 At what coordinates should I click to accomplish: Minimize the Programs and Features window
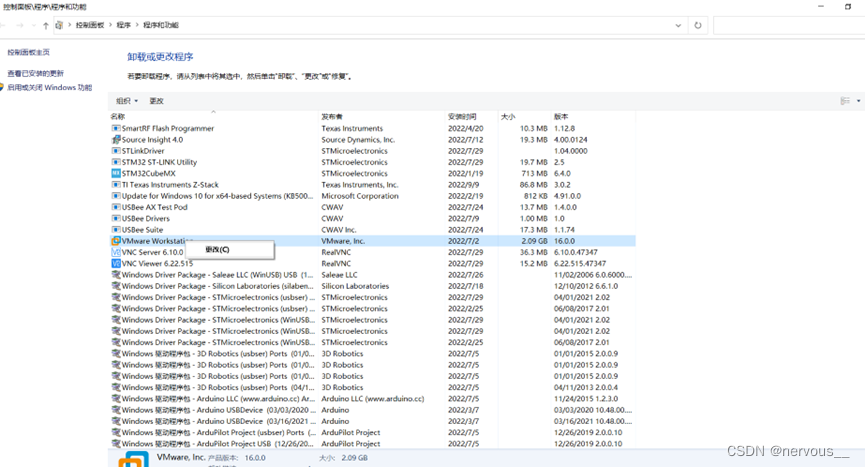pos(821,7)
